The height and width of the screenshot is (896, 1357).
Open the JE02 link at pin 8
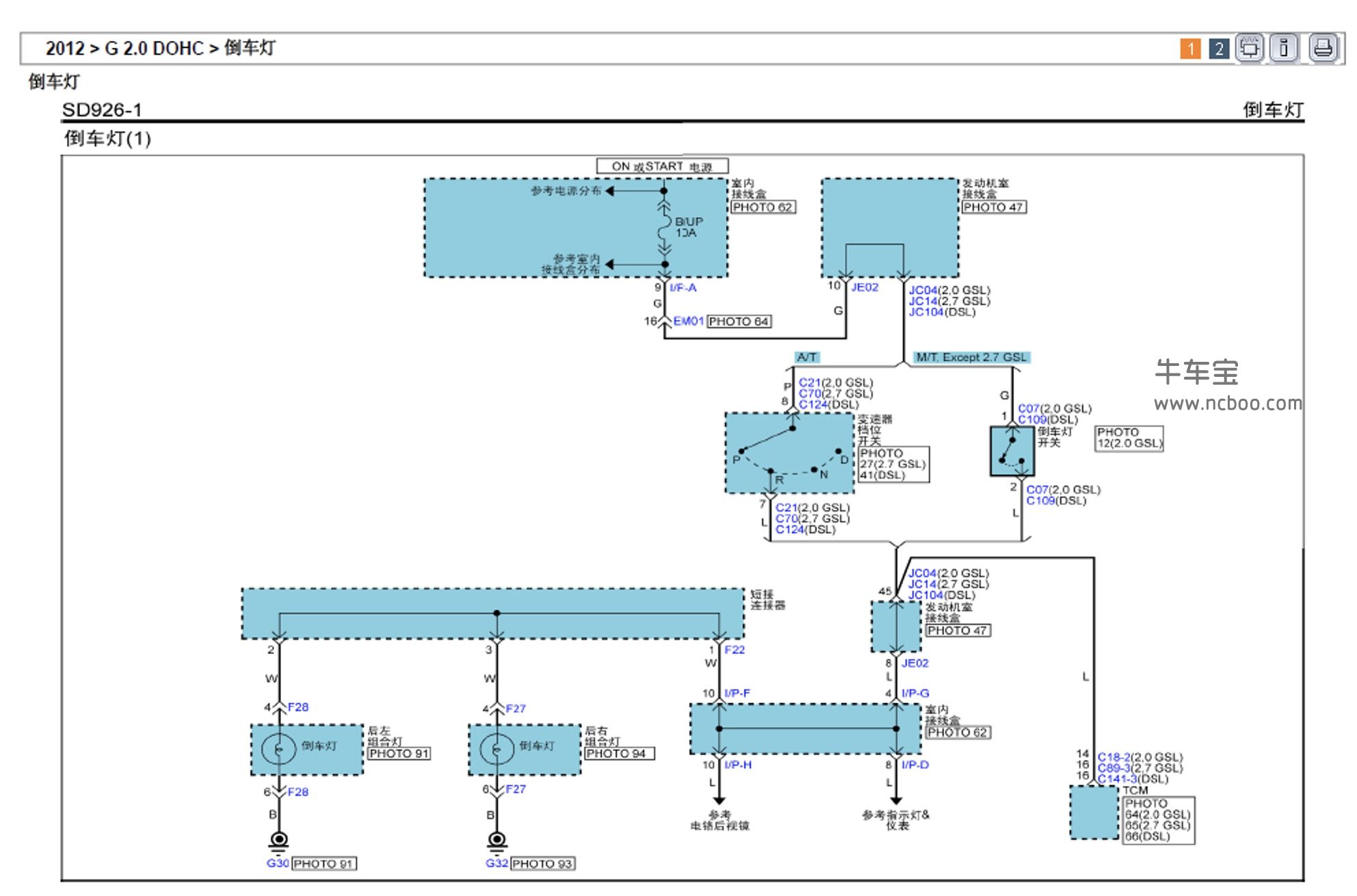[x=914, y=663]
